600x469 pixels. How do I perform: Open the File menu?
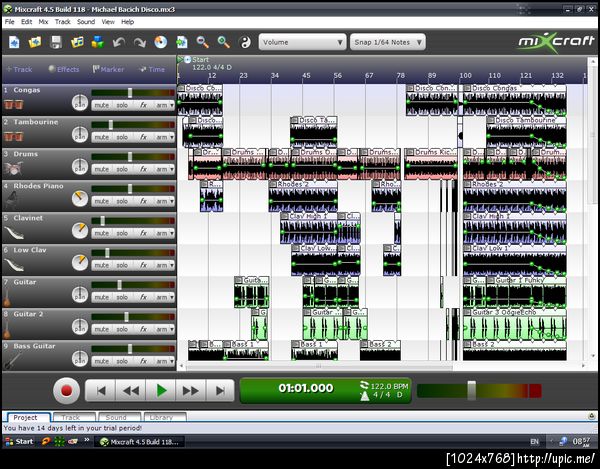(x=10, y=22)
